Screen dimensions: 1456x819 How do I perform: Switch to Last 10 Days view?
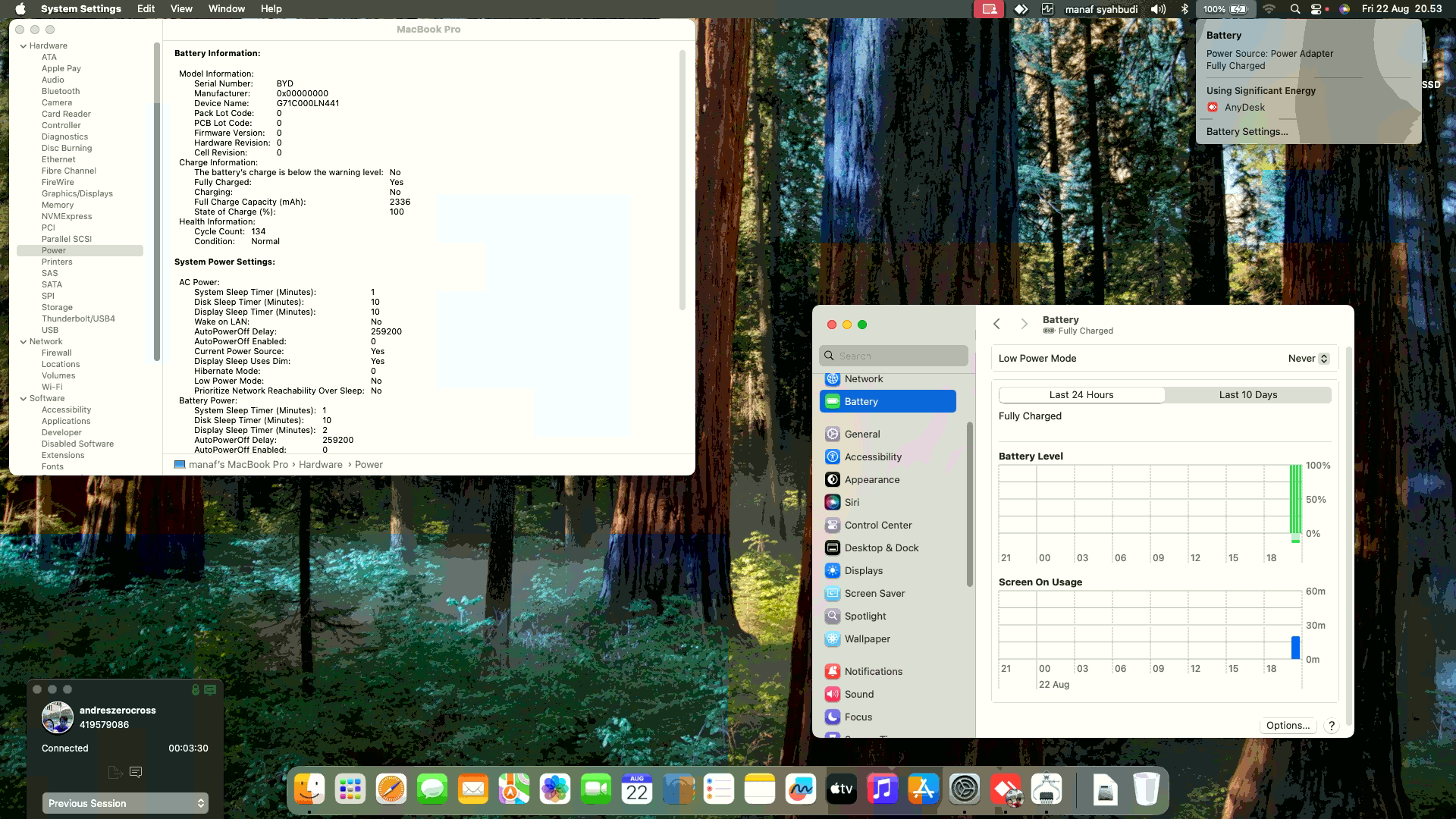coord(1247,394)
